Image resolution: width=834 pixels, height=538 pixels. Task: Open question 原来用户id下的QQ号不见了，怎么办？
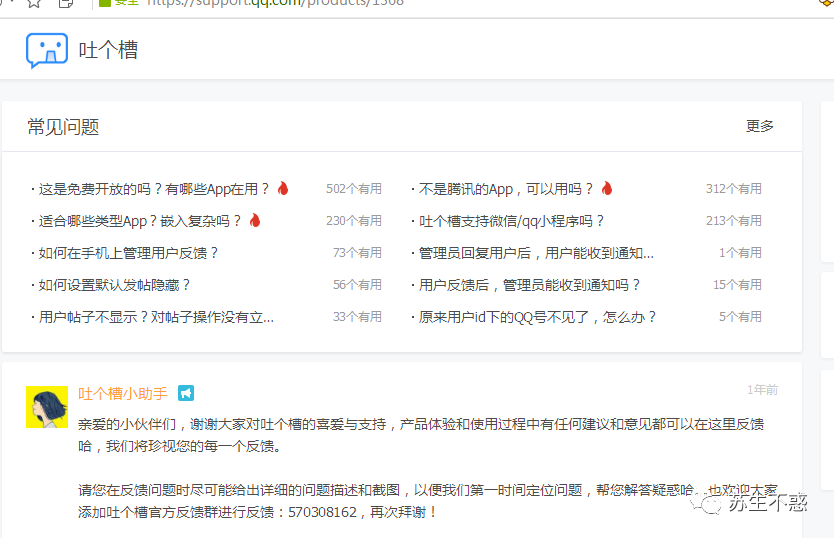point(537,317)
